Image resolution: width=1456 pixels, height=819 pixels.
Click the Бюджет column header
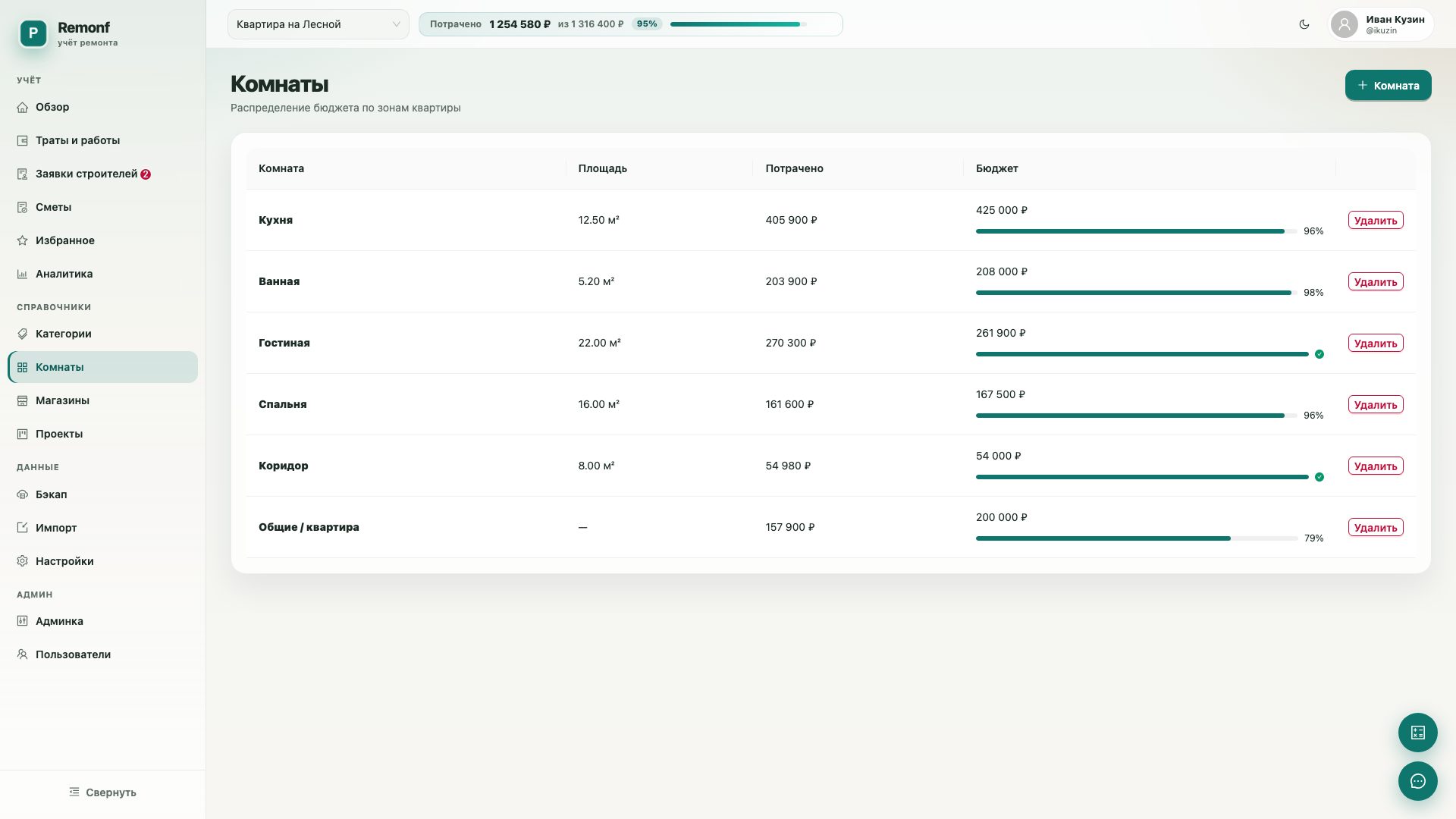tap(997, 168)
